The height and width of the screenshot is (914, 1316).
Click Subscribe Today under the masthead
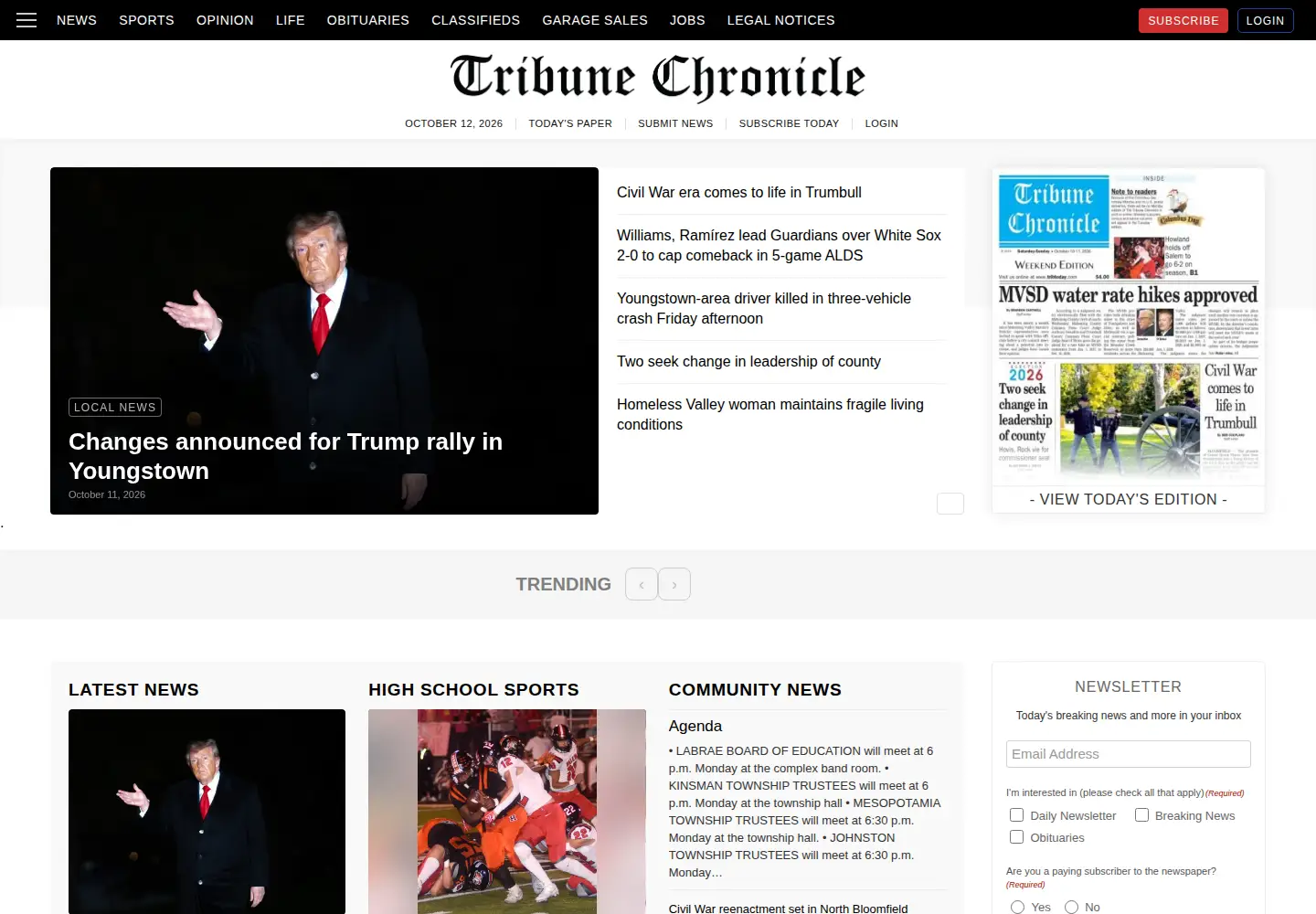click(789, 123)
